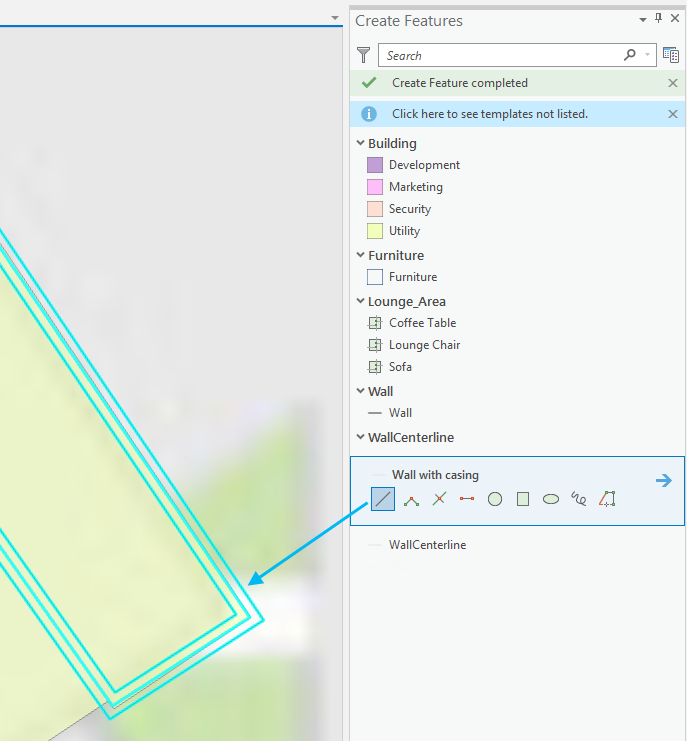Choose the Lounge Chair template

[x=424, y=345]
